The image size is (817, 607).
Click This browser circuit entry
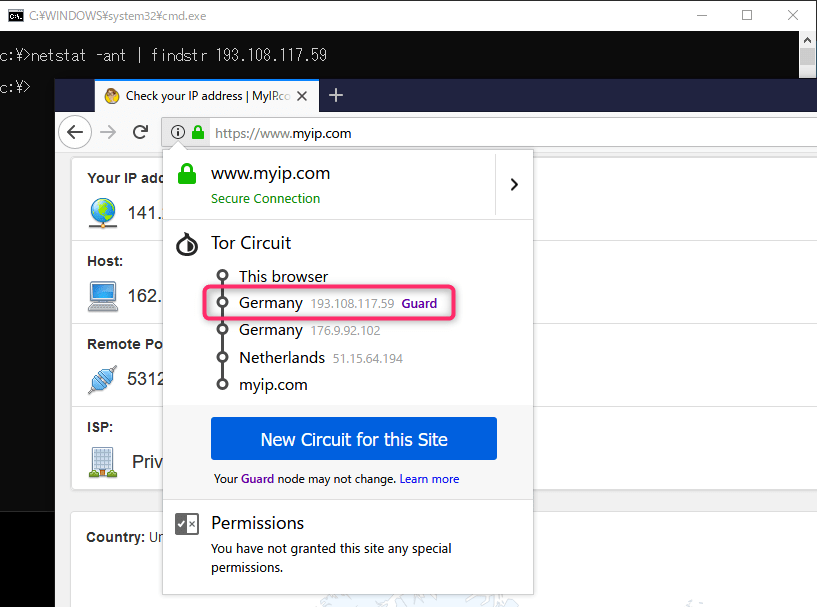coord(283,276)
